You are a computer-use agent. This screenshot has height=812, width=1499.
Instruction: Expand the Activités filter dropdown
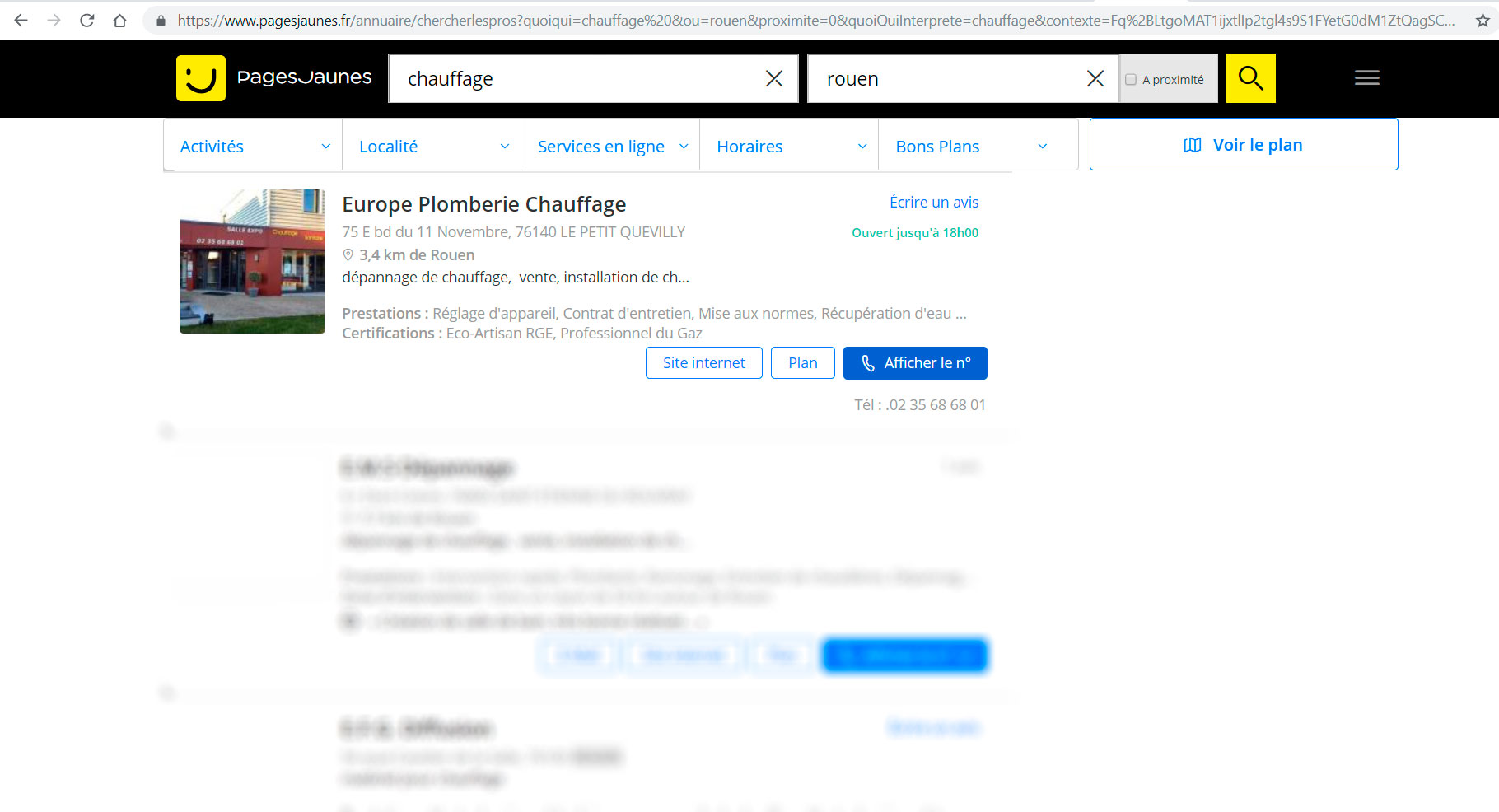[253, 146]
